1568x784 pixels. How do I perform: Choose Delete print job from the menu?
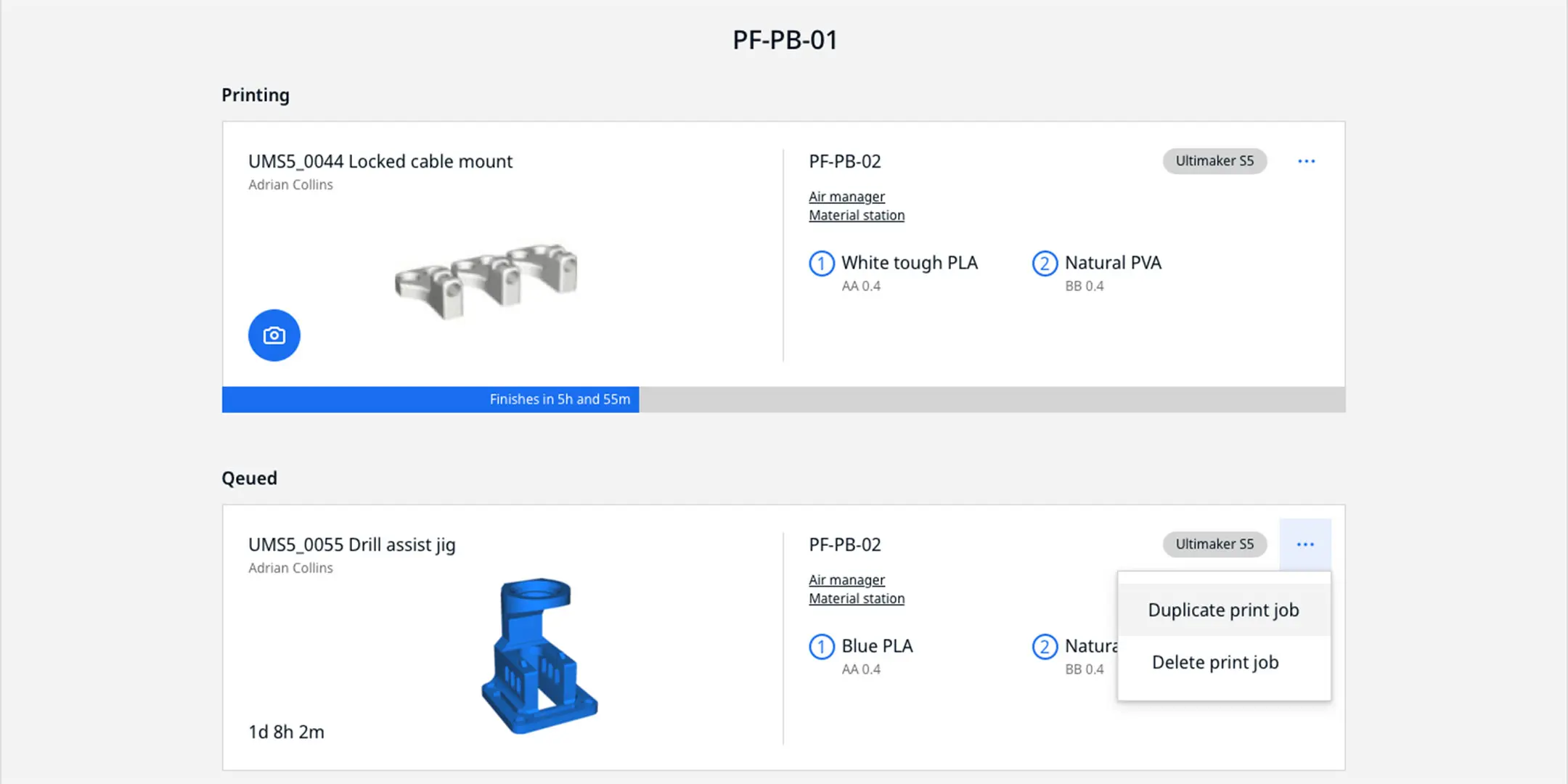point(1214,661)
